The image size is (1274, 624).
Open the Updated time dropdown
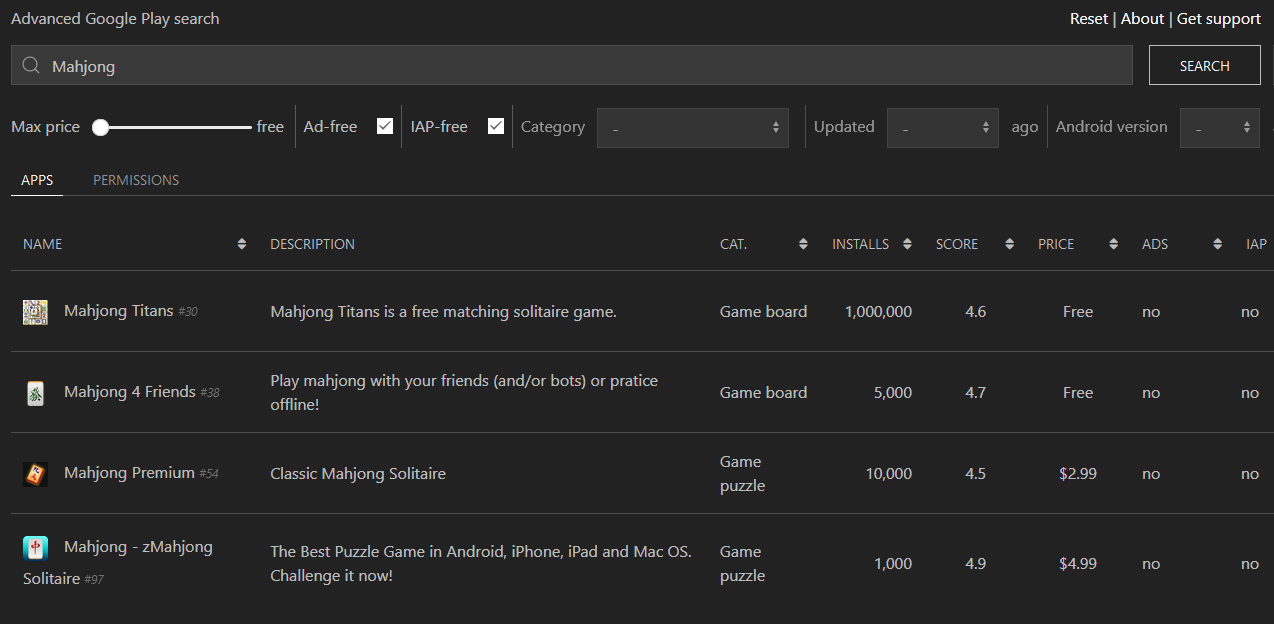[x=942, y=128]
